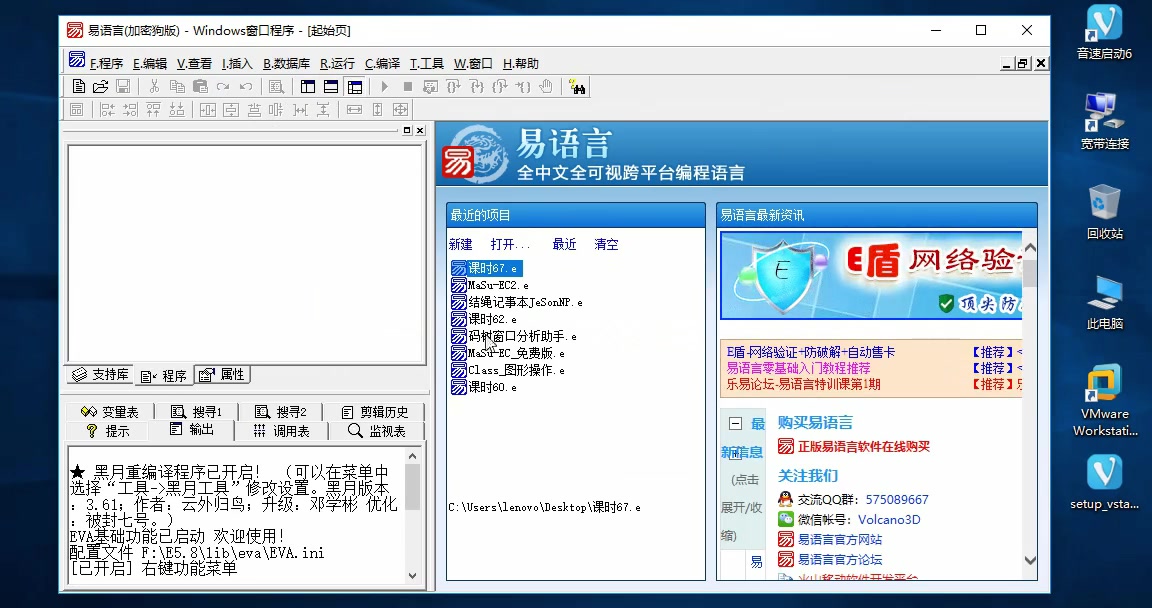
Task: Click the align-left layout icon
Action: tap(107, 110)
